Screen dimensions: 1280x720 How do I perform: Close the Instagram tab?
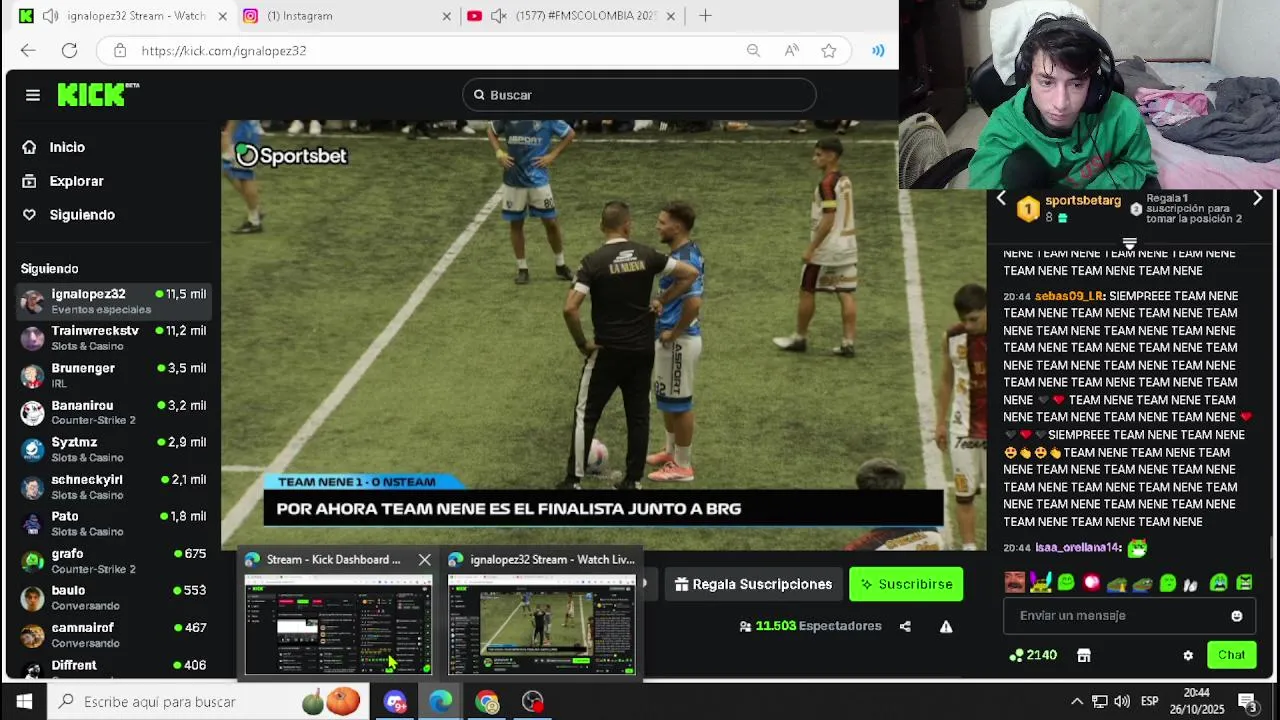click(446, 16)
